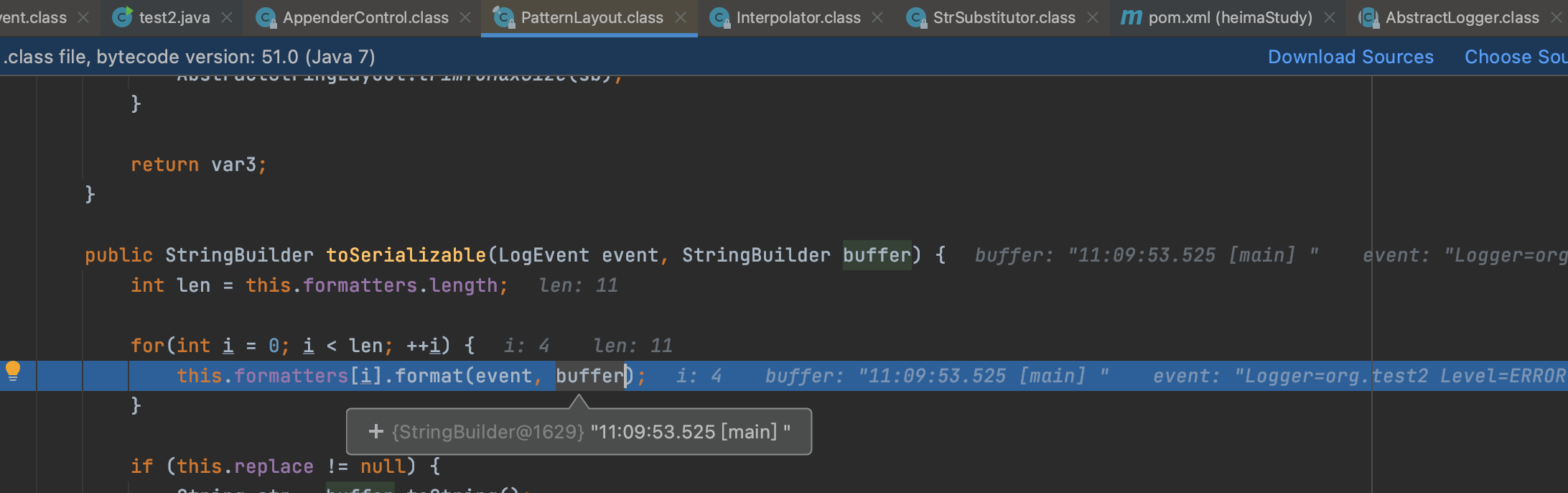Open the StrSubstitutor.class tab

pos(1004,17)
